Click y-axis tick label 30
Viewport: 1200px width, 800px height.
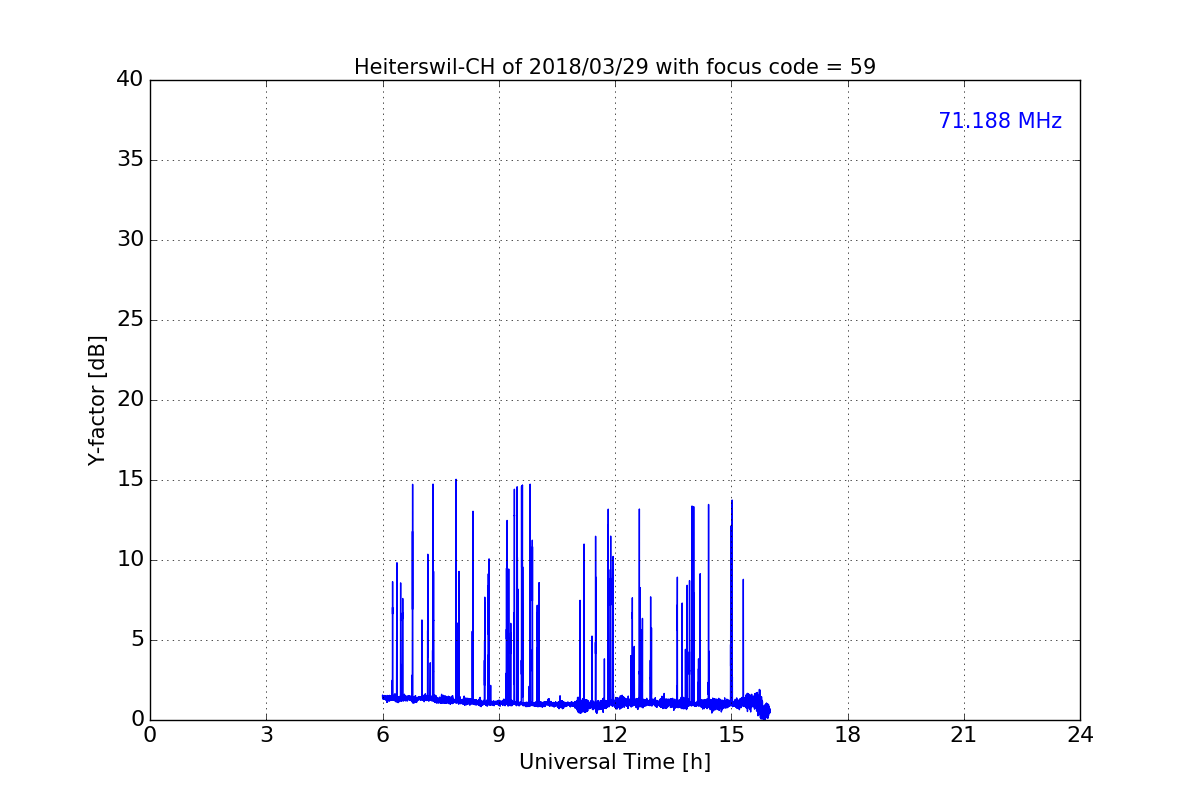pos(129,240)
